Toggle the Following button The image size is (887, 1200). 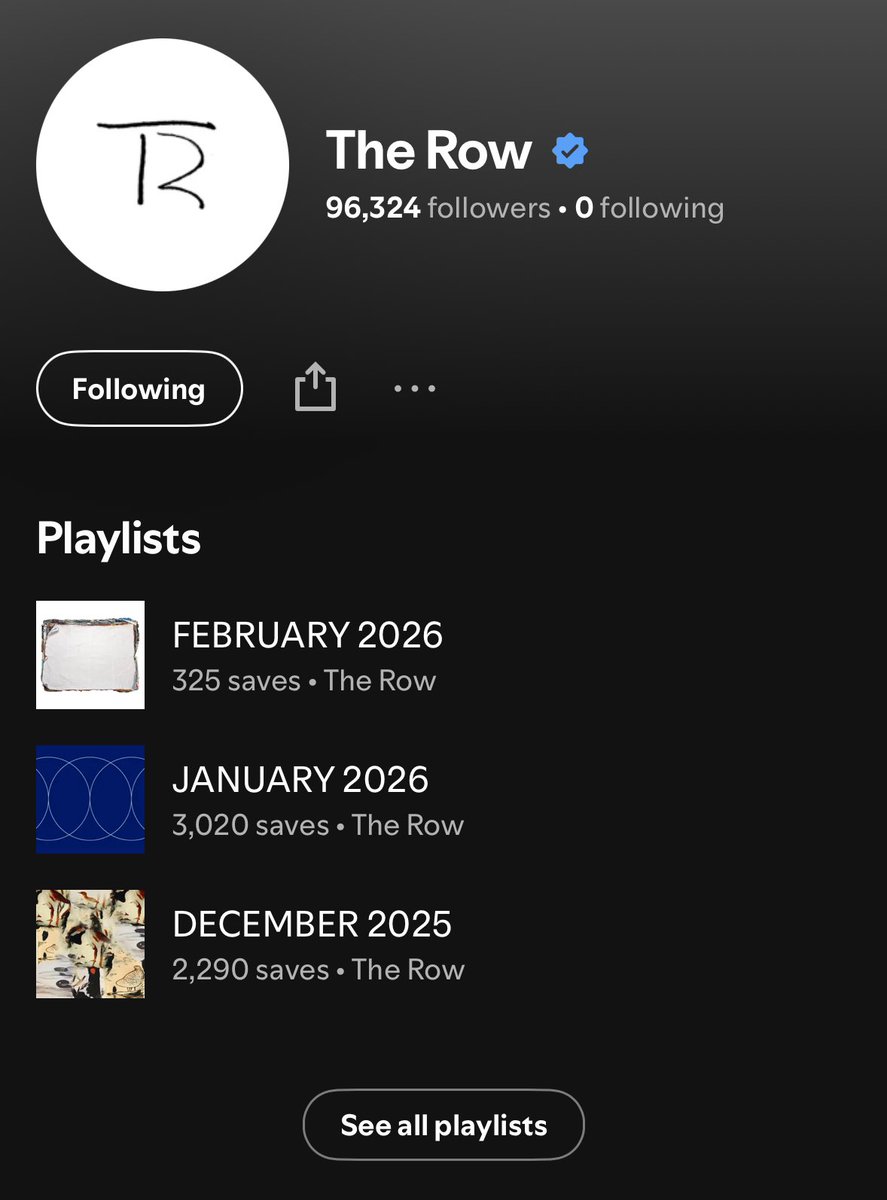click(x=139, y=388)
